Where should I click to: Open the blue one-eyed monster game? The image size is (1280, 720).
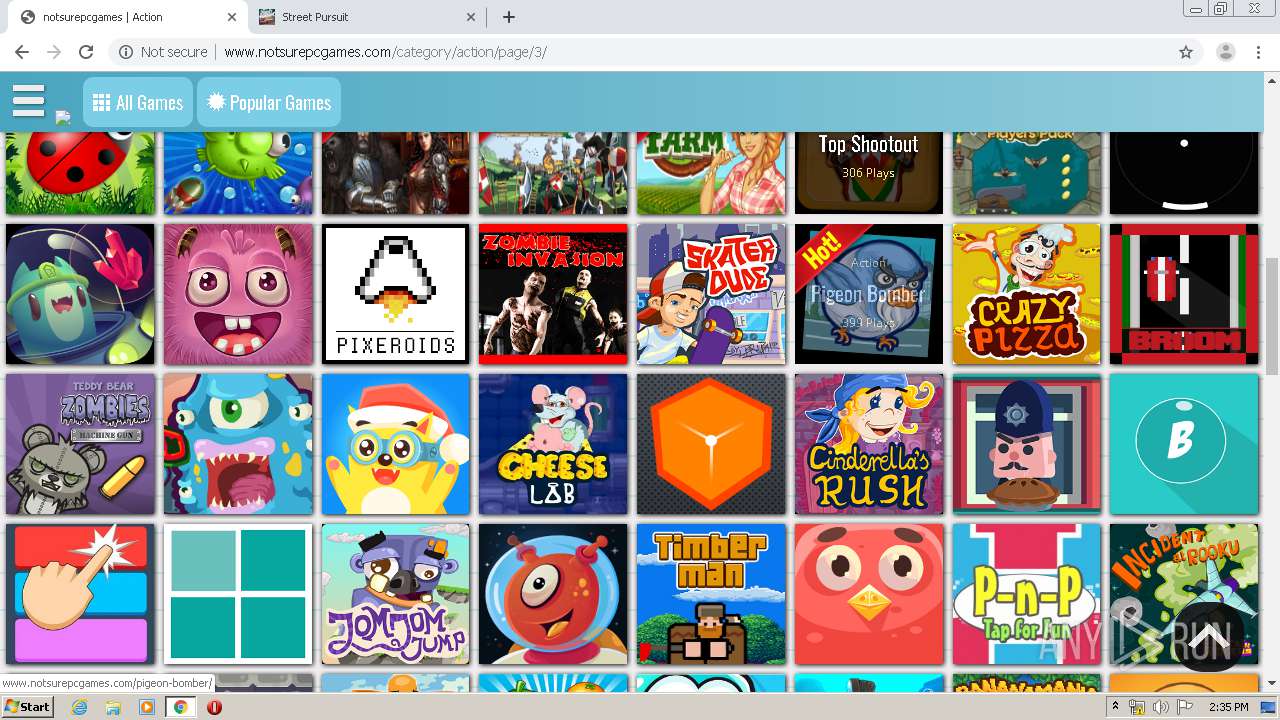coord(238,444)
